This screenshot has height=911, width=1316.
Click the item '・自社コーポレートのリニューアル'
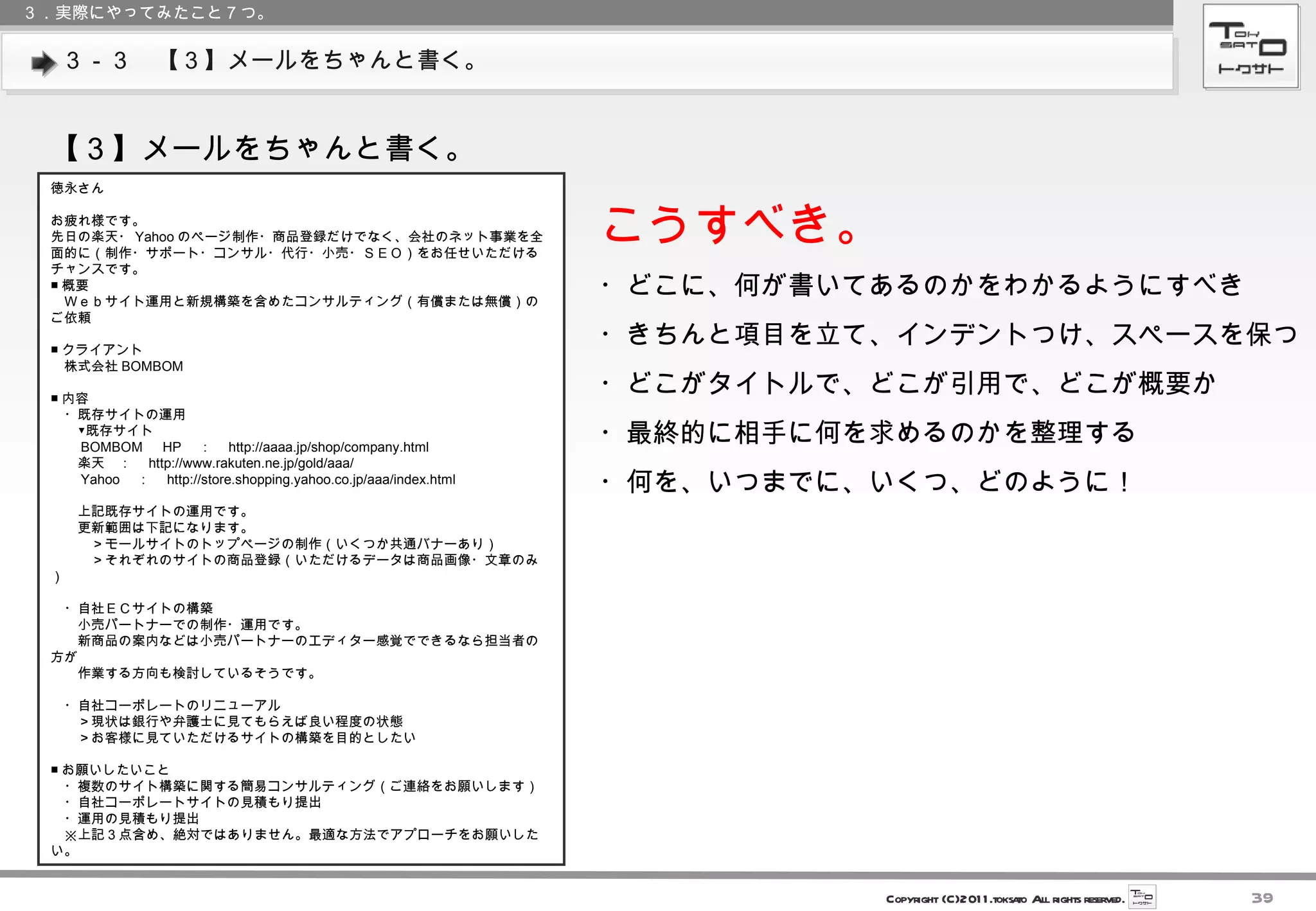pos(172,705)
